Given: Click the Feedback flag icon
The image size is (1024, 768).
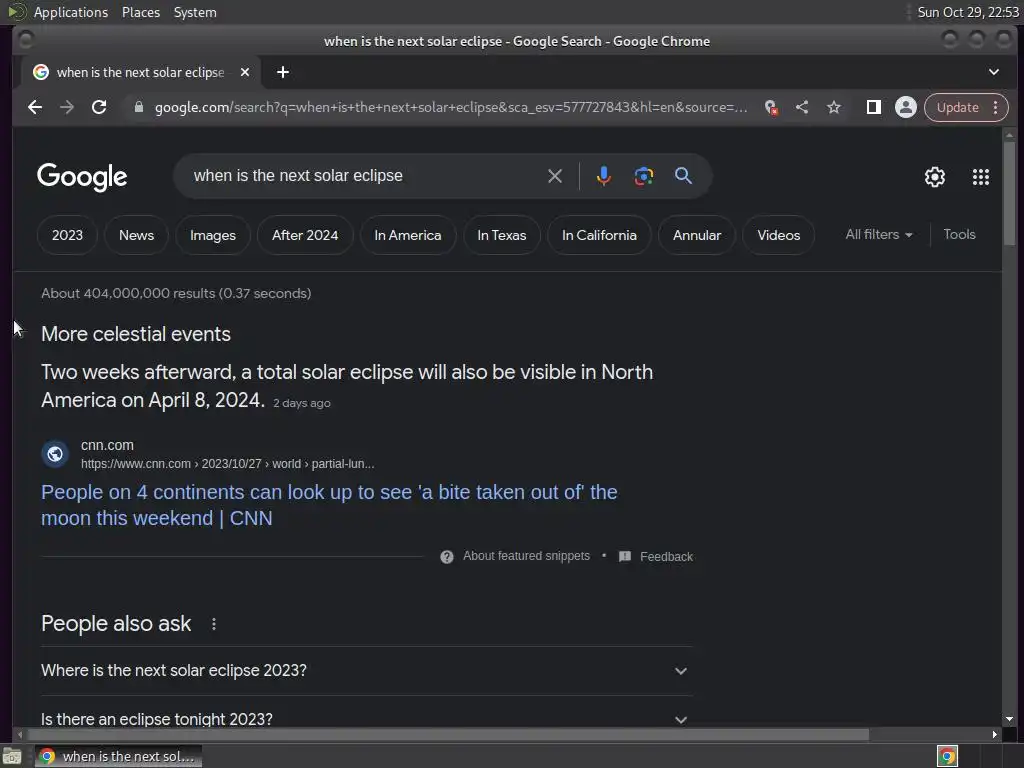Looking at the screenshot, I should [625, 556].
